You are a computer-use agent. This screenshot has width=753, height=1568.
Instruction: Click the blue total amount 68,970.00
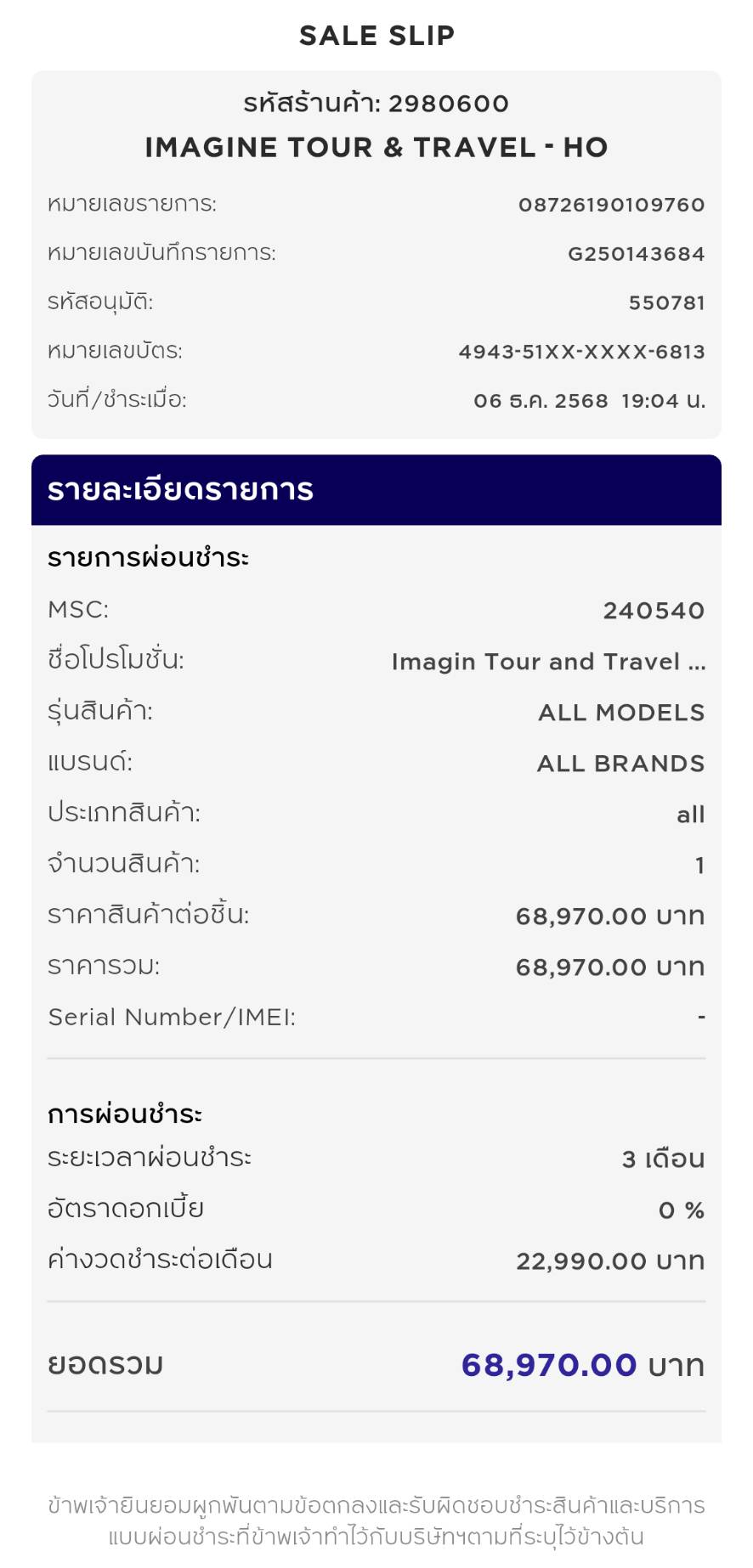[x=548, y=1365]
